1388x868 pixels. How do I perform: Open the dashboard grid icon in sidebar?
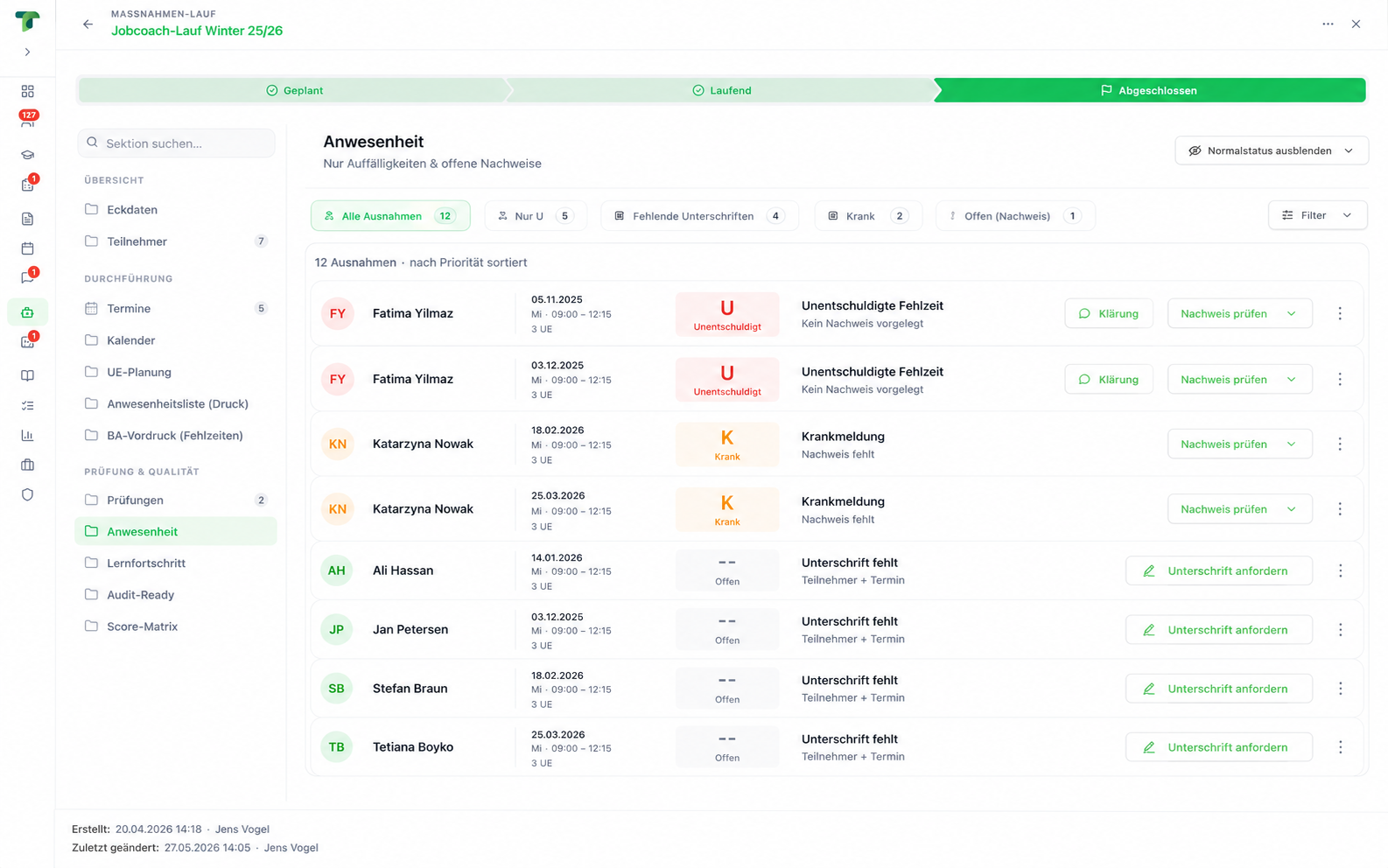pos(27,91)
